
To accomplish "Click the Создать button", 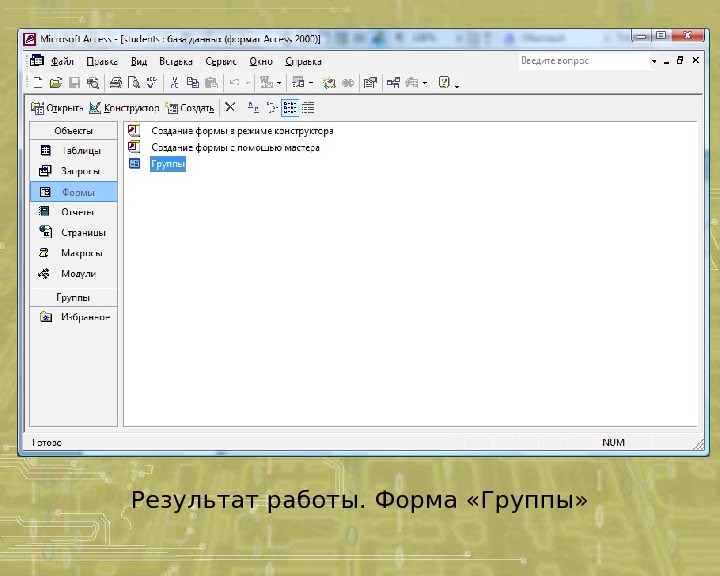I will click(x=190, y=107).
